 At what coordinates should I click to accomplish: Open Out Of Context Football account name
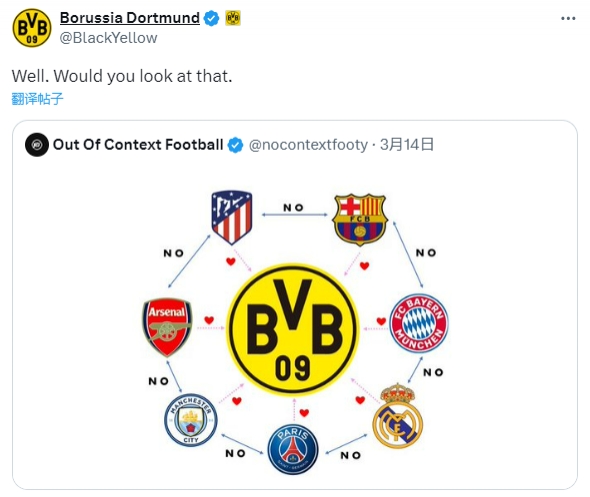point(138,144)
